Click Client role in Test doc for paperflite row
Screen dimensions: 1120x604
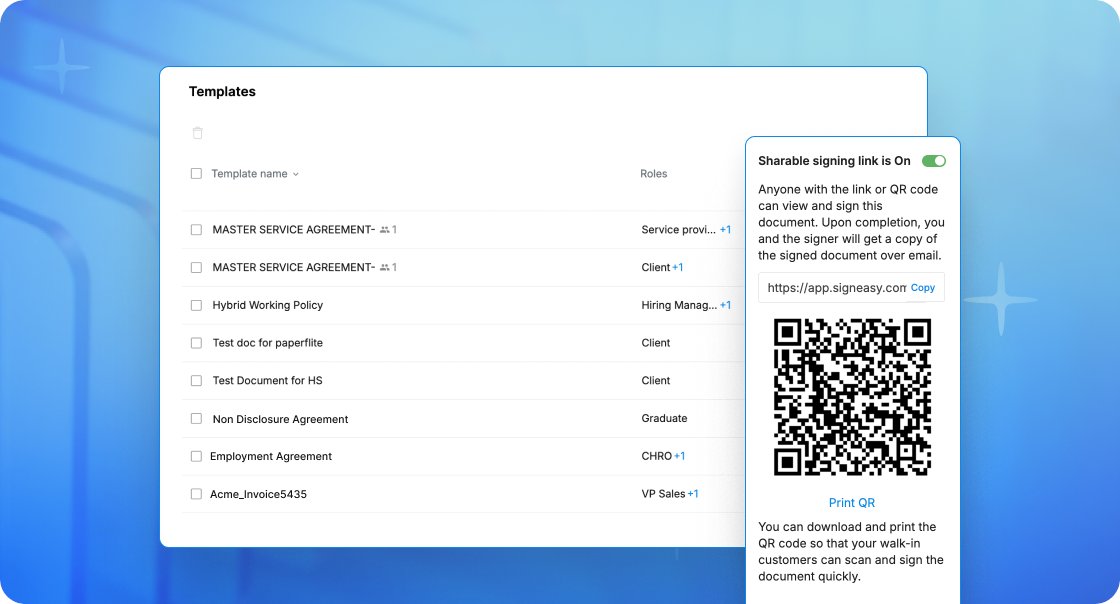pos(656,343)
